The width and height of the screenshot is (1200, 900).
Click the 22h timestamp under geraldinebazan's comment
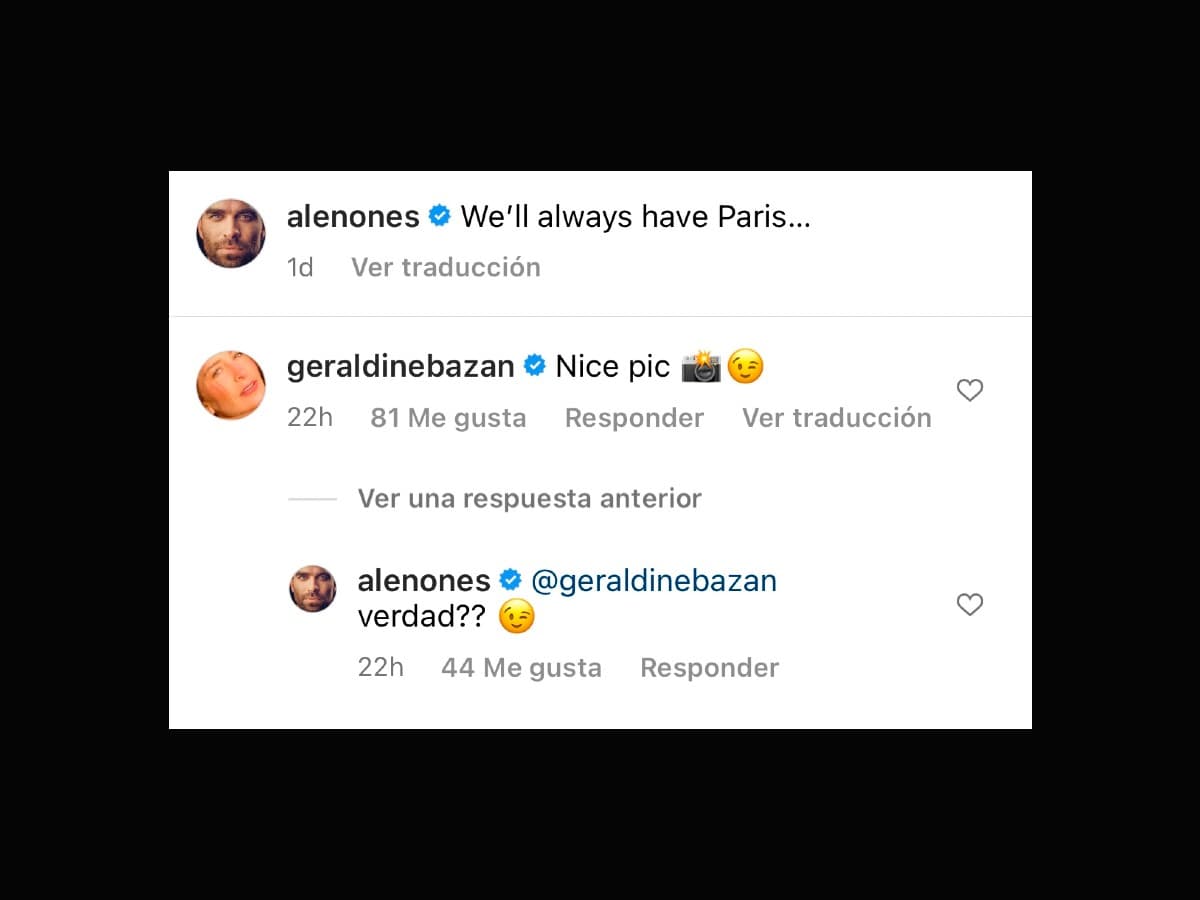[309, 417]
